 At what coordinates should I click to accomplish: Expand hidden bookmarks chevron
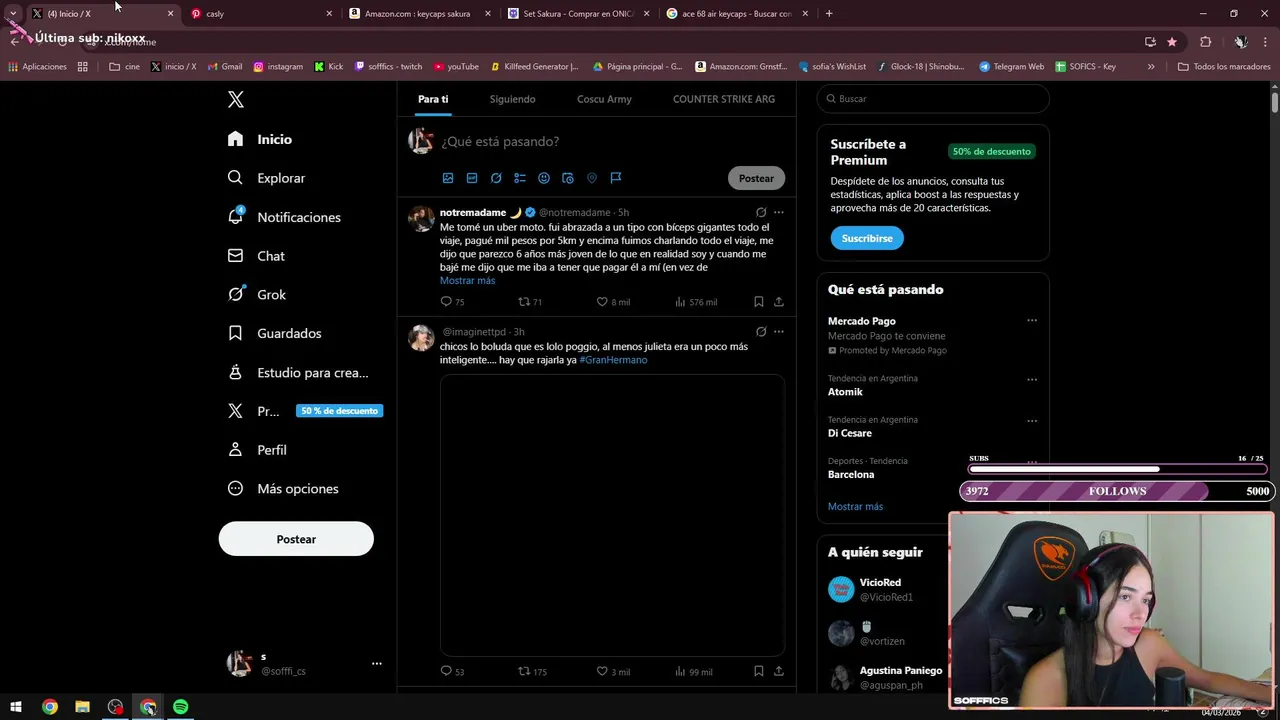pos(1151,67)
